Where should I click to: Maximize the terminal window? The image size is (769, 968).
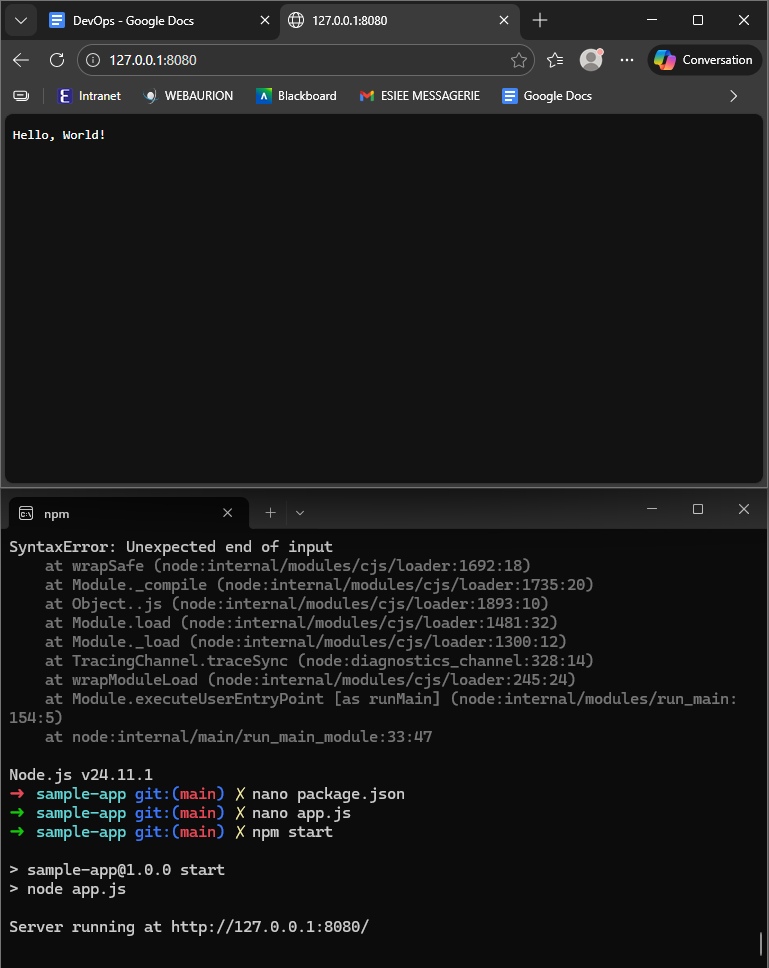click(698, 509)
